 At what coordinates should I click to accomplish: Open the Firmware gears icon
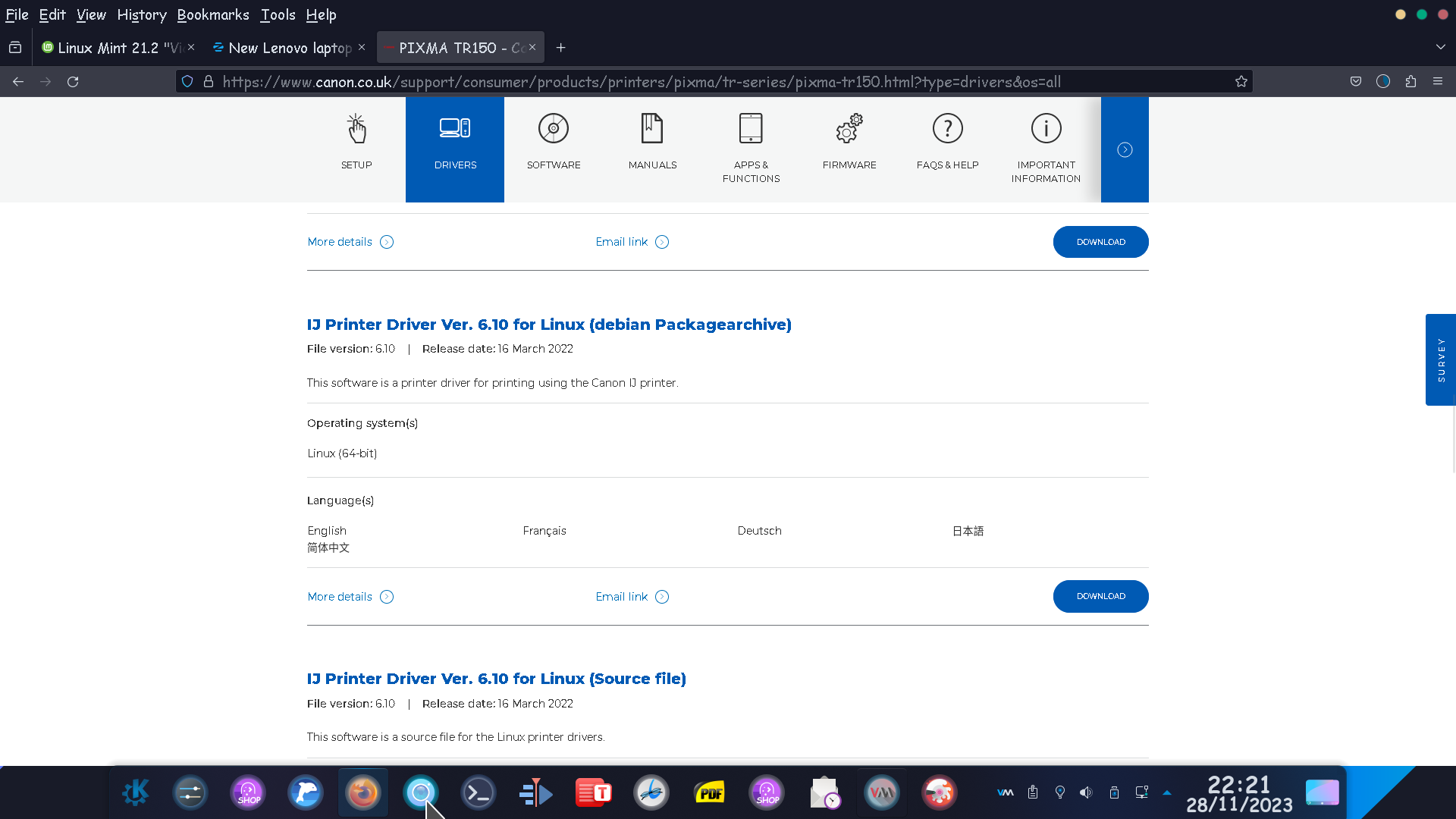pos(849,129)
